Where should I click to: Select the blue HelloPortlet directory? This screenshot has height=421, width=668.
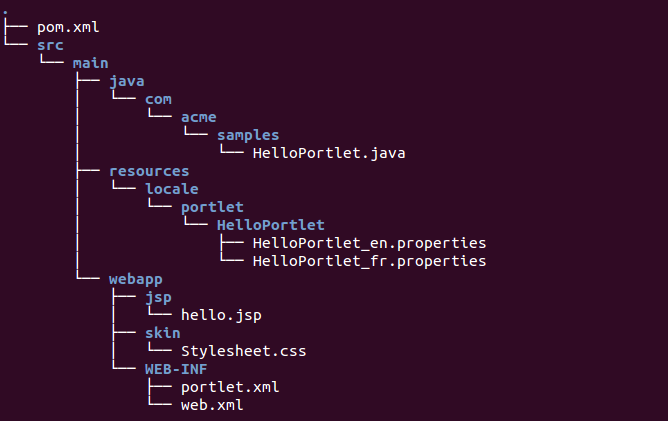point(271,225)
